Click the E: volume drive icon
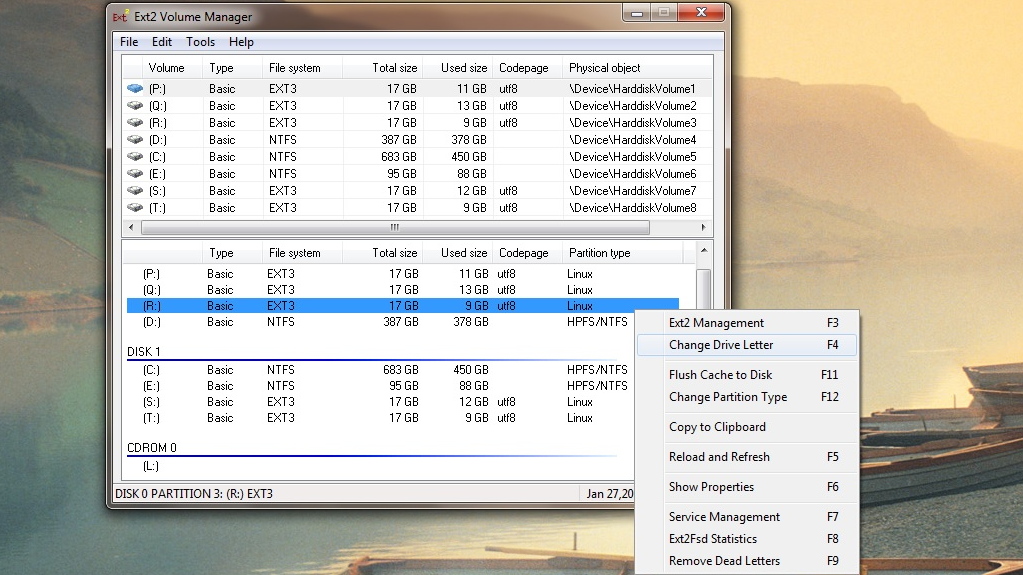The width and height of the screenshot is (1023, 575). tap(135, 173)
